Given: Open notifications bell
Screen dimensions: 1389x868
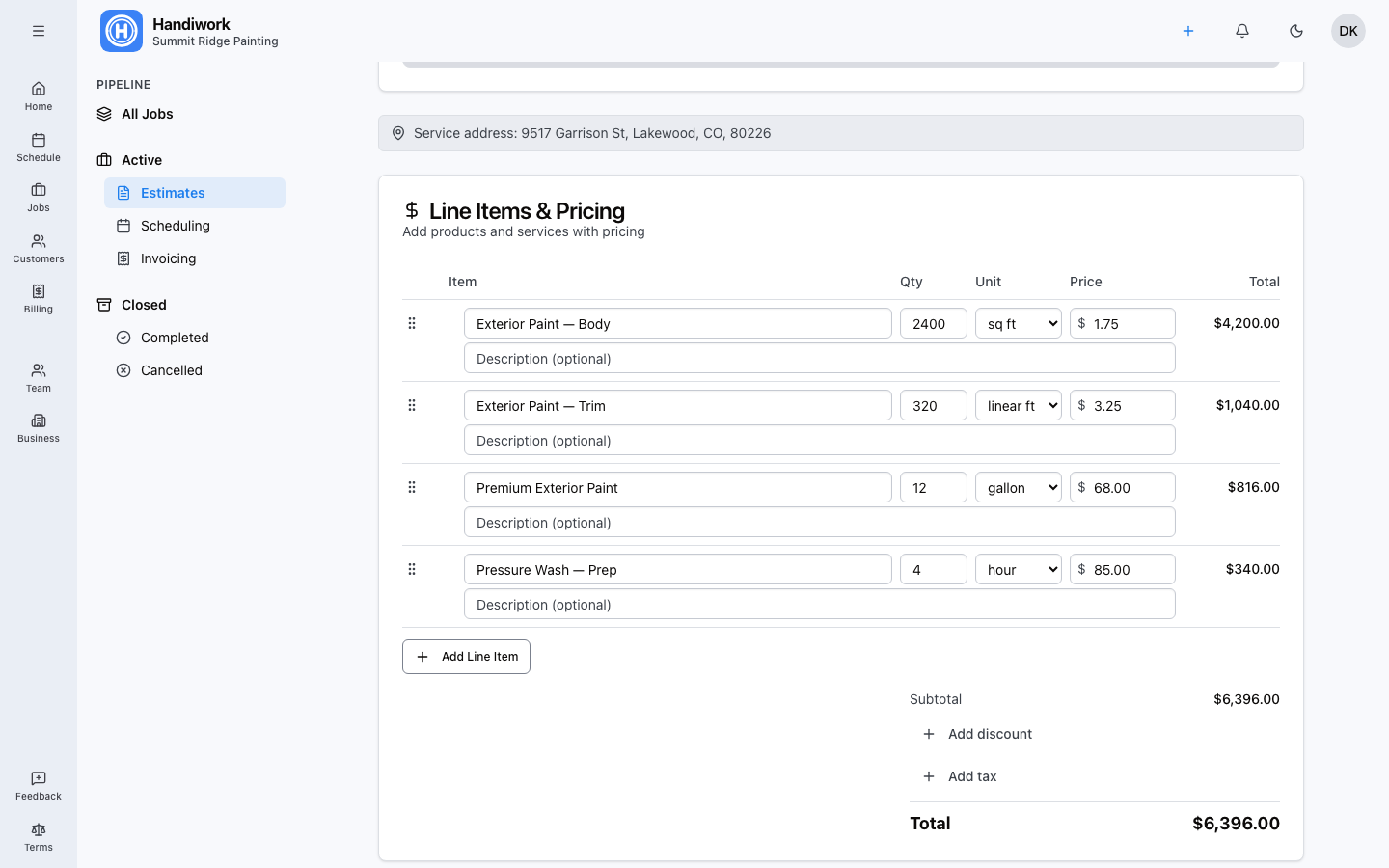Looking at the screenshot, I should point(1242,31).
